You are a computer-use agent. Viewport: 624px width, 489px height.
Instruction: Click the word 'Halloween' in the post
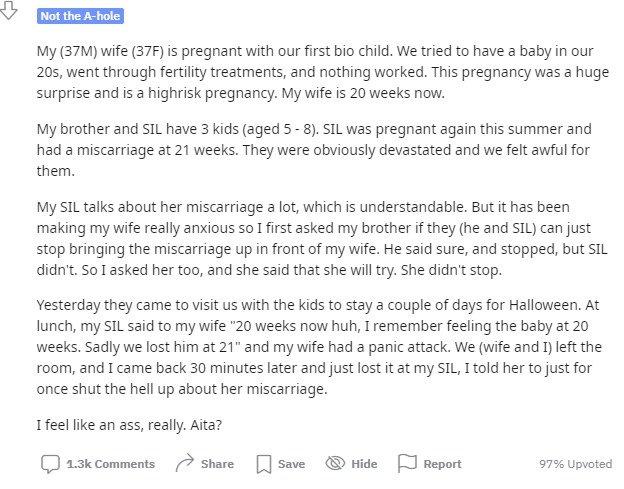click(546, 305)
